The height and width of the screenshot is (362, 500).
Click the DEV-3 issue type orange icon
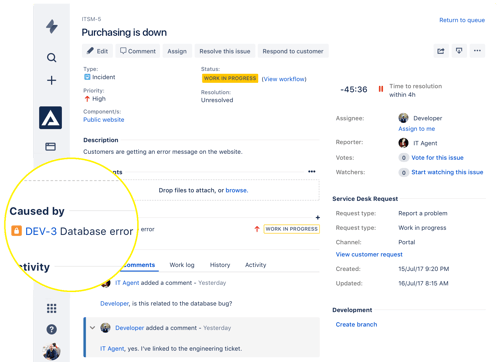[16, 231]
